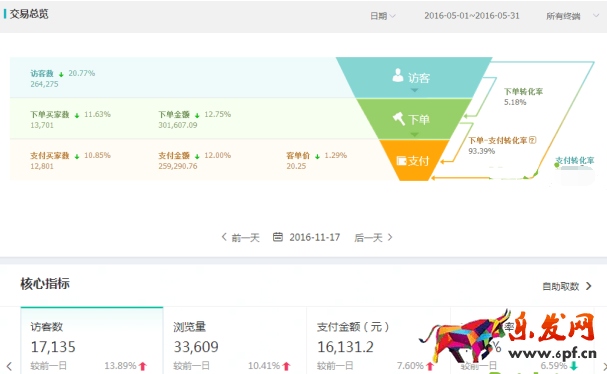Click 下单买家数 value 13,701

pos(42,125)
